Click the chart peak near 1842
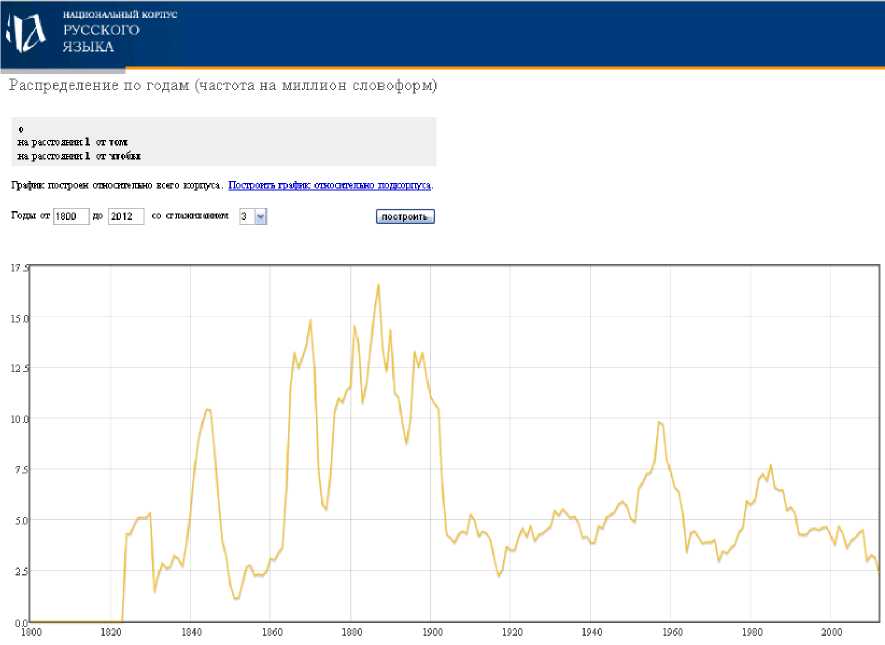The width and height of the screenshot is (885, 645). (207, 409)
